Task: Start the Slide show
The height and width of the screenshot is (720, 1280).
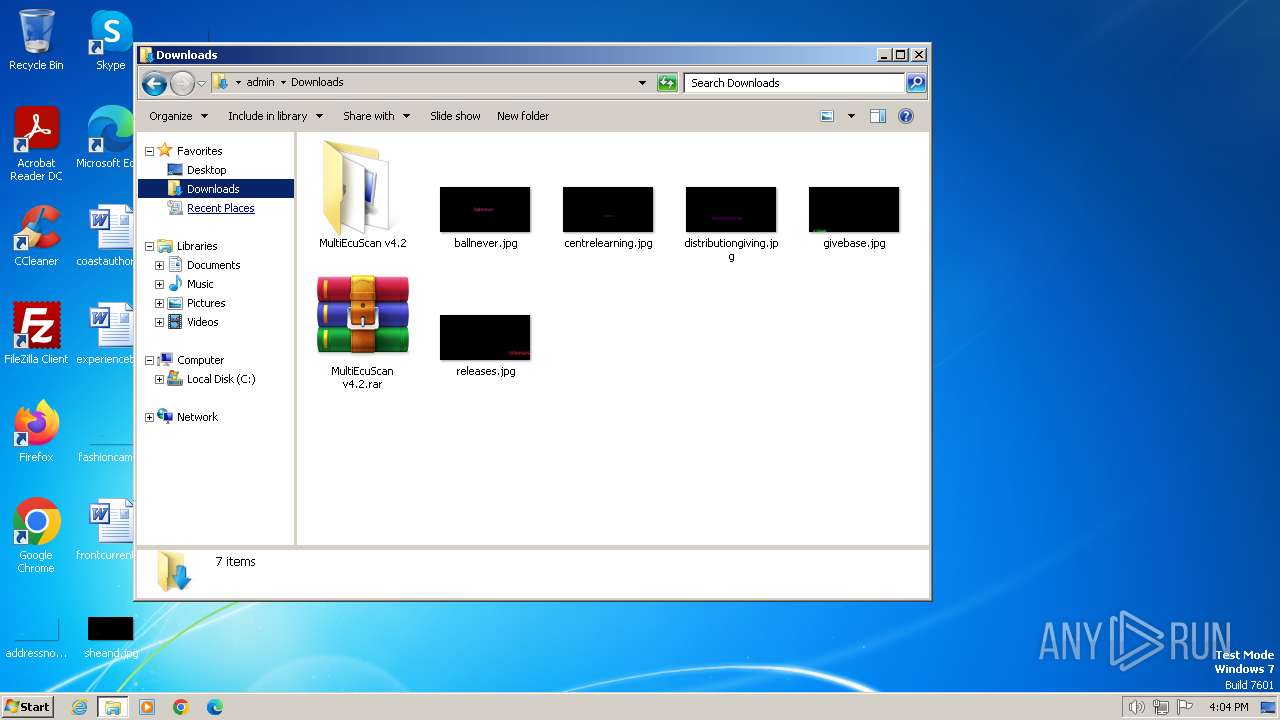Action: click(455, 116)
